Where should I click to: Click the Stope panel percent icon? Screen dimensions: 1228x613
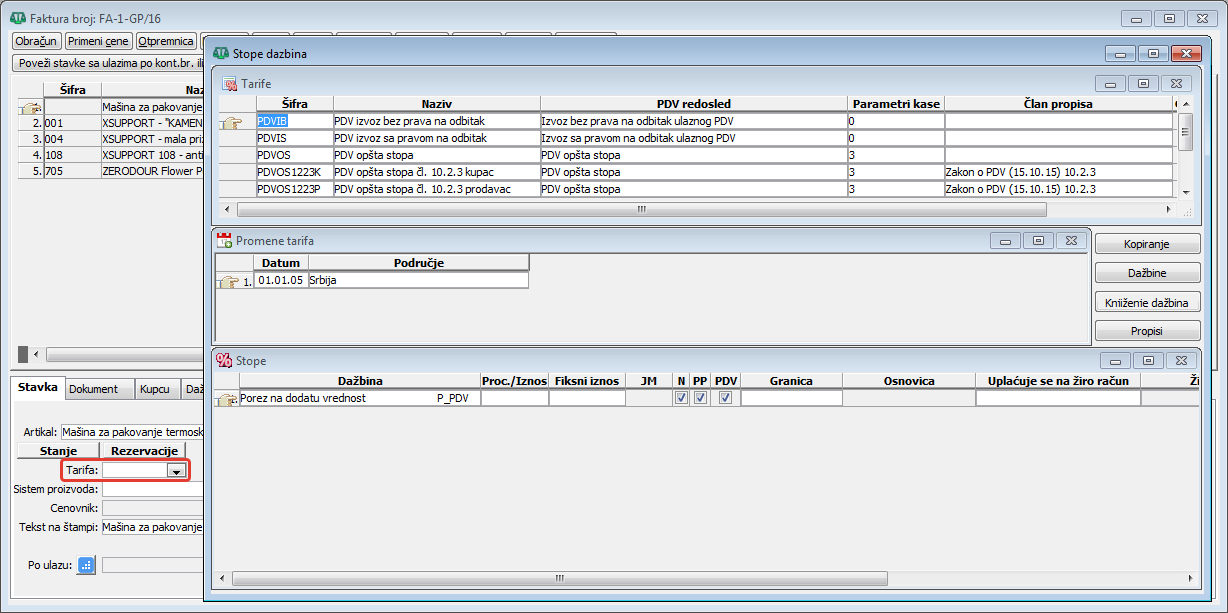pos(224,360)
